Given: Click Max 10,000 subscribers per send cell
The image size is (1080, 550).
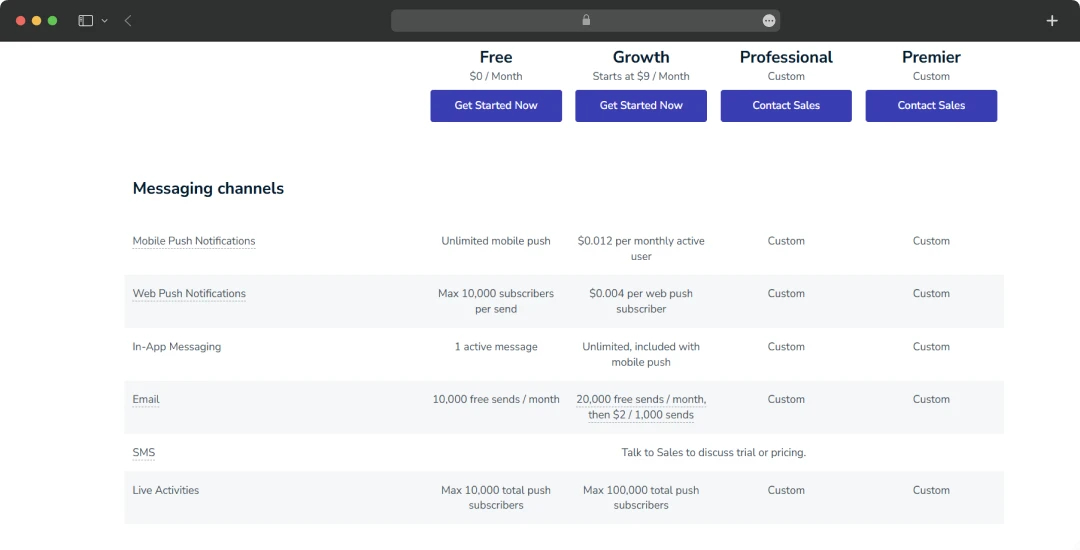Looking at the screenshot, I should pyautogui.click(x=496, y=301).
